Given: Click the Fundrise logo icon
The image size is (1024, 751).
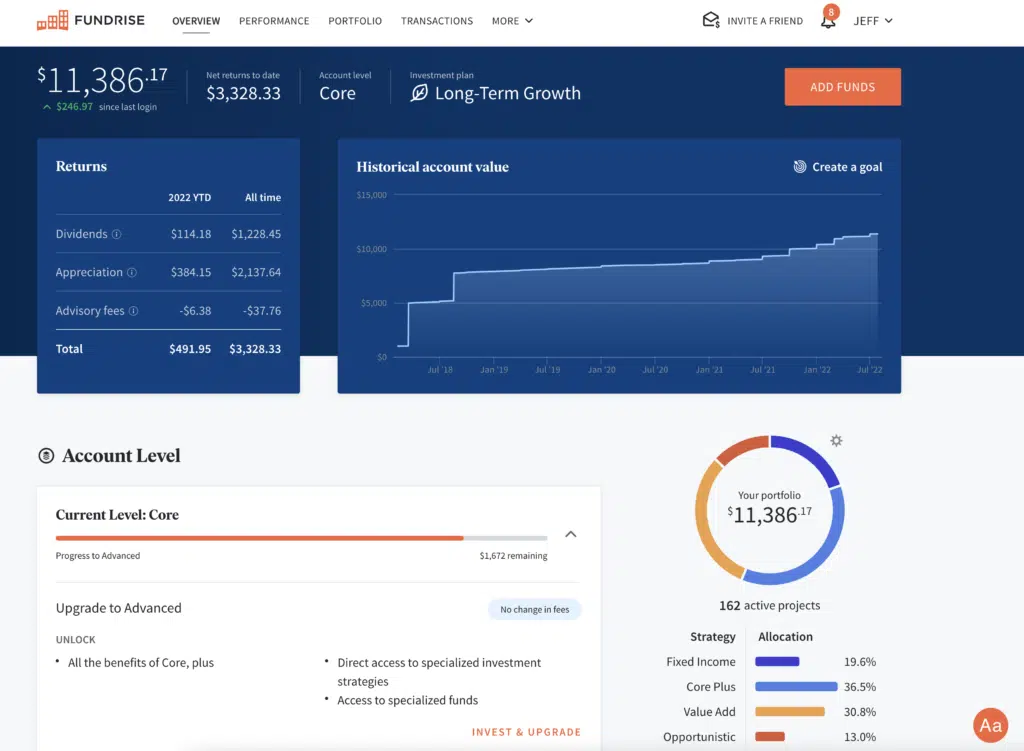Looking at the screenshot, I should pyautogui.click(x=53, y=20).
